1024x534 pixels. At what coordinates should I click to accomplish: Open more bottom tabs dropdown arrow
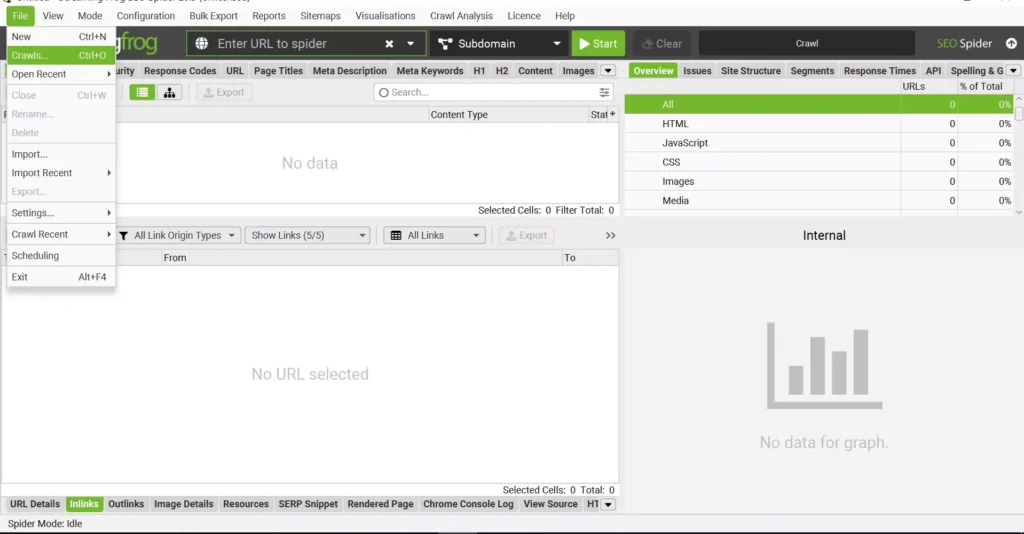(x=608, y=504)
